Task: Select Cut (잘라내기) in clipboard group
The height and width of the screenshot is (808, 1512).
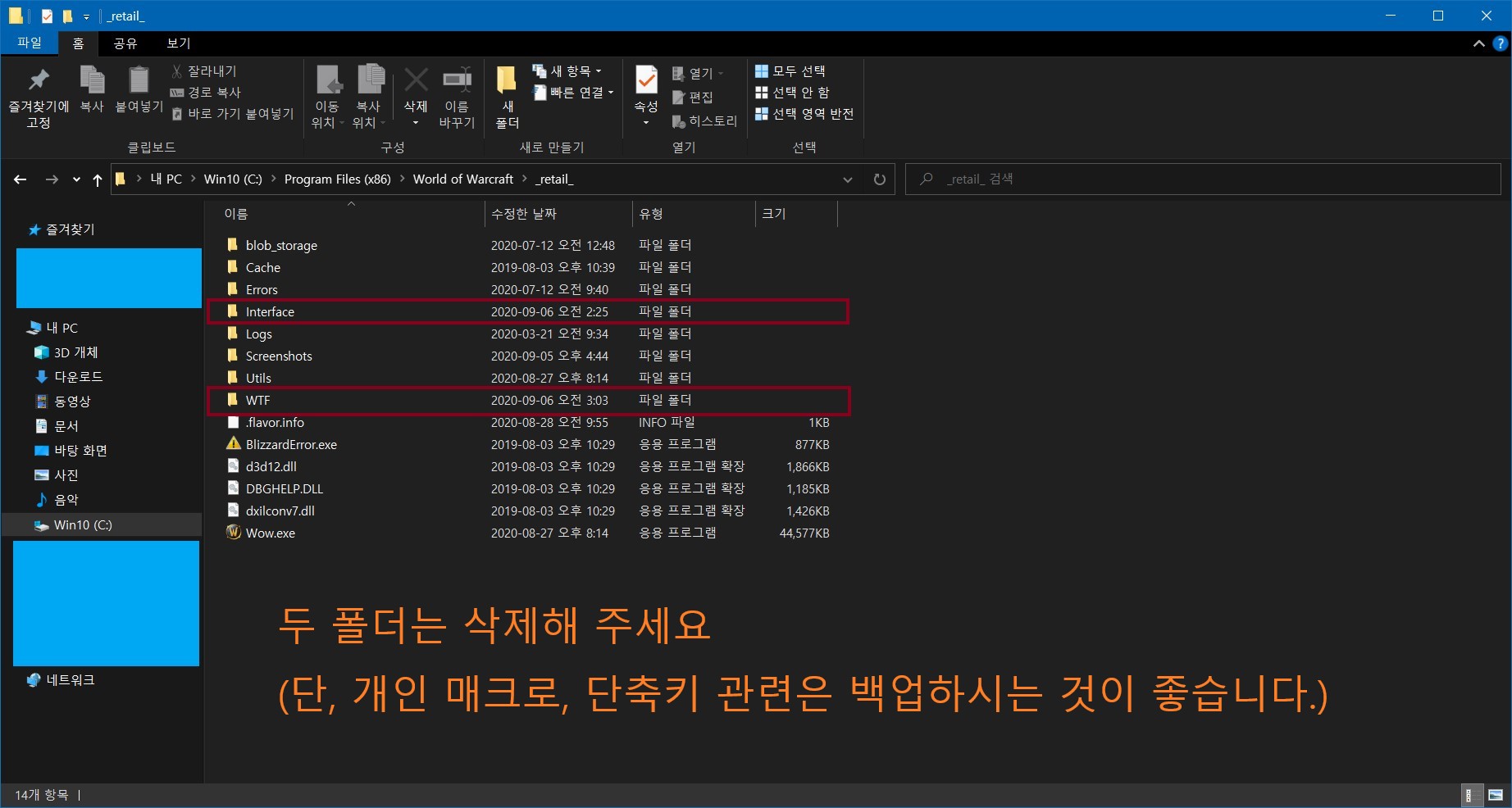Action: click(x=204, y=71)
